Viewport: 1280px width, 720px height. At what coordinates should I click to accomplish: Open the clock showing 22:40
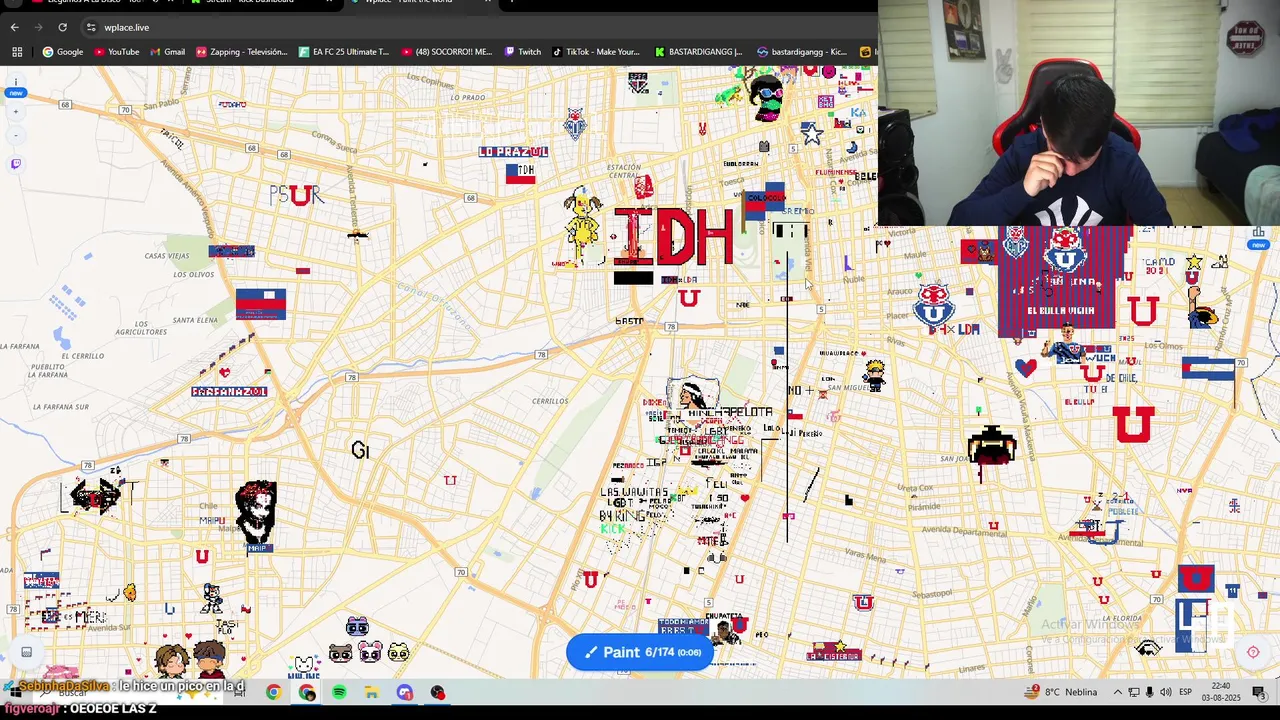(1221, 692)
